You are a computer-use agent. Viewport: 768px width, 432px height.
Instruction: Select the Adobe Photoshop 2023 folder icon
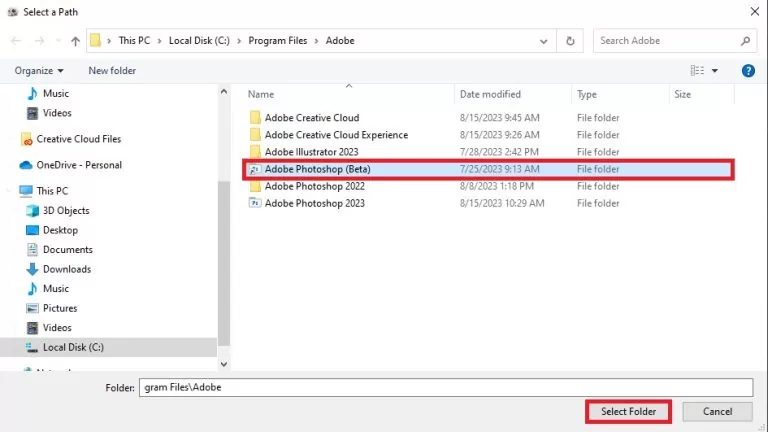[255, 203]
